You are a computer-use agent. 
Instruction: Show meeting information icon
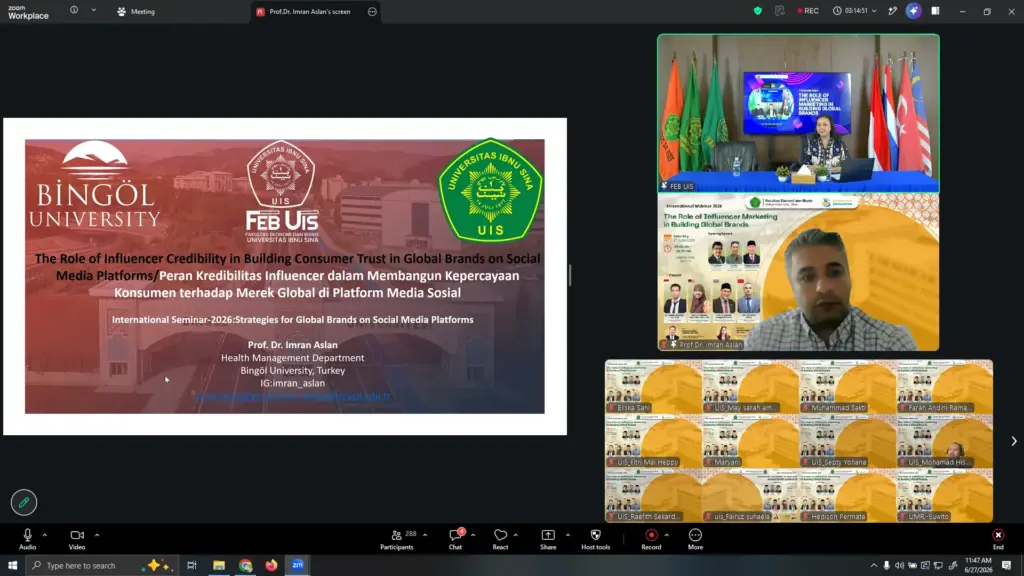pyautogui.click(x=74, y=10)
